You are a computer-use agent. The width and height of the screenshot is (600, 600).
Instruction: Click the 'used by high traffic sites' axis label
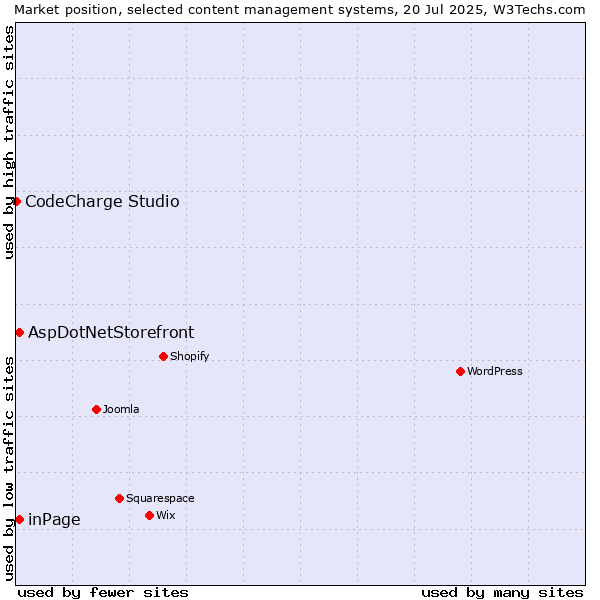point(8,142)
